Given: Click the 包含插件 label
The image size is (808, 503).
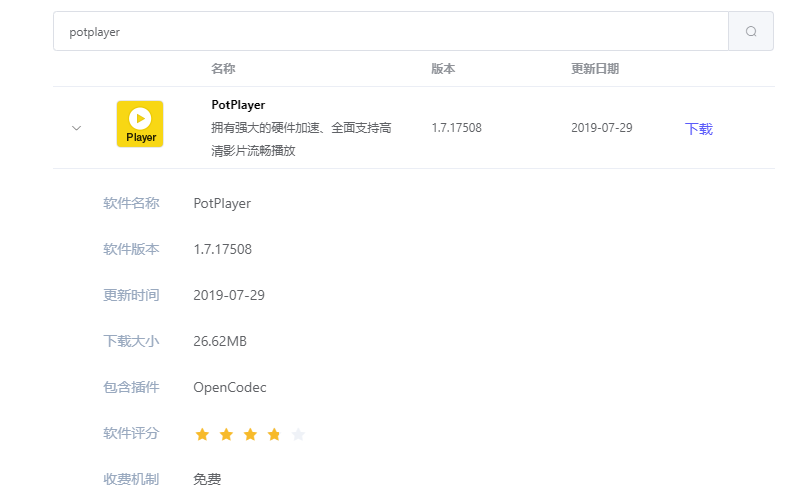Looking at the screenshot, I should pyautogui.click(x=131, y=387).
